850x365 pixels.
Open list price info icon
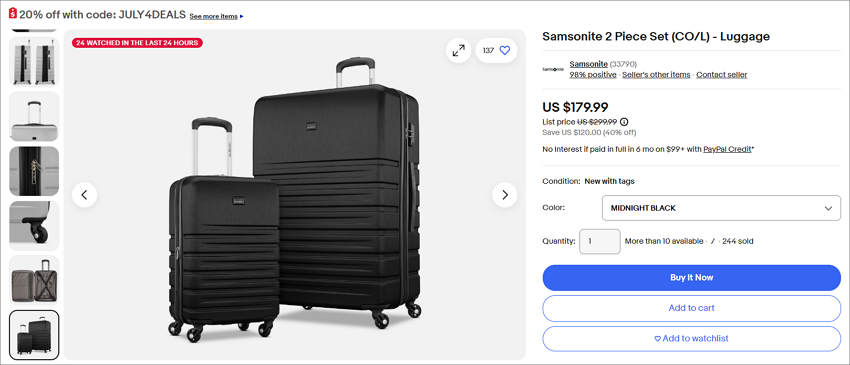[x=624, y=122]
